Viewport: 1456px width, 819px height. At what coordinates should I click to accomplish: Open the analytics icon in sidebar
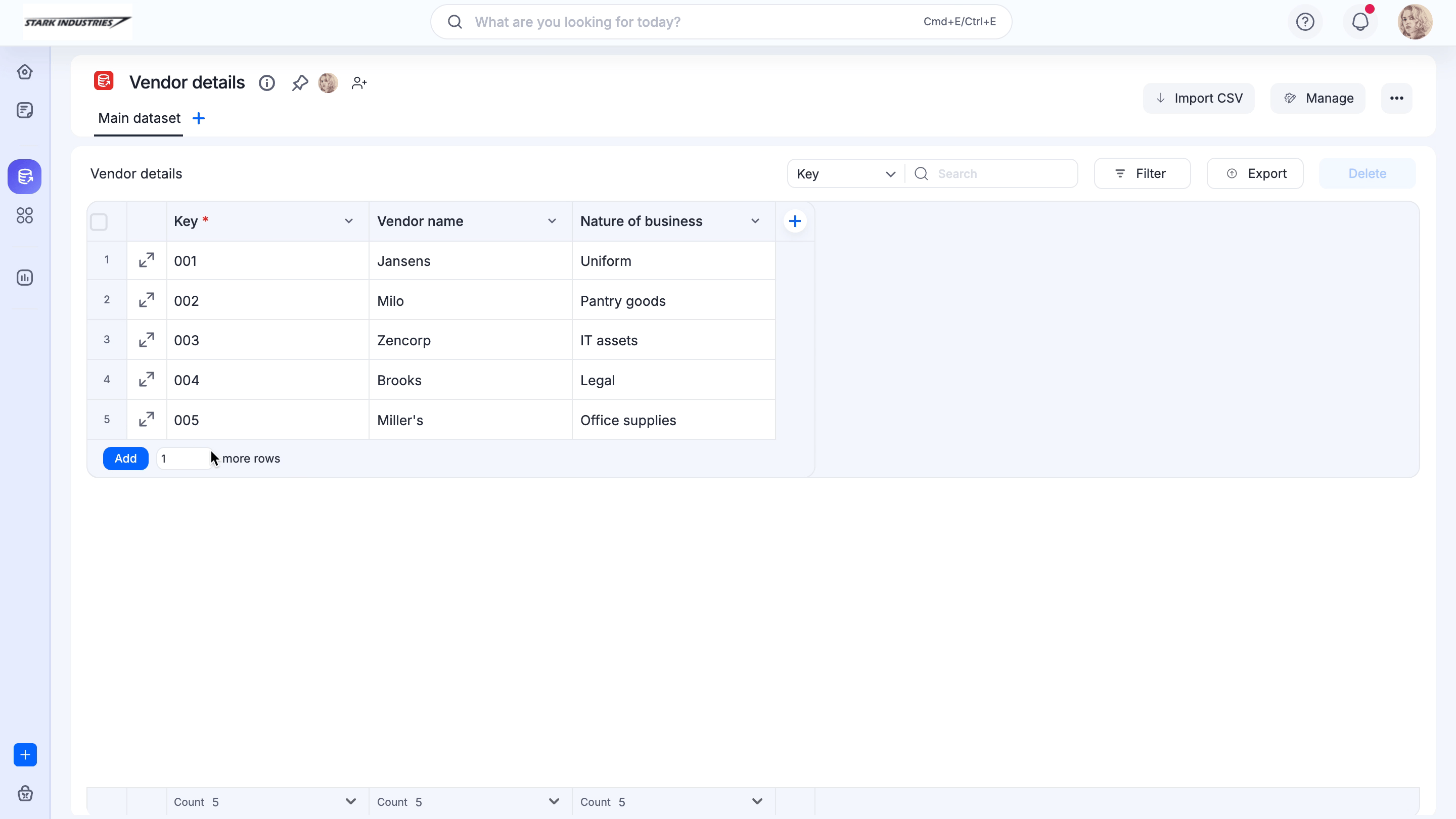(24, 278)
